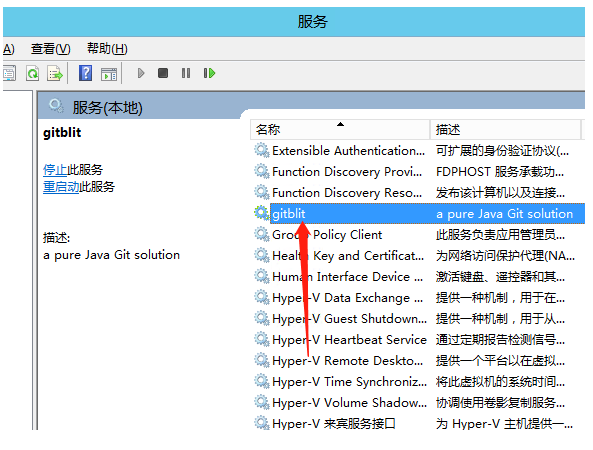Click gear icon beside Hyper-V 来宾服务接口
Image resolution: width=593 pixels, height=450 pixels.
(x=262, y=423)
